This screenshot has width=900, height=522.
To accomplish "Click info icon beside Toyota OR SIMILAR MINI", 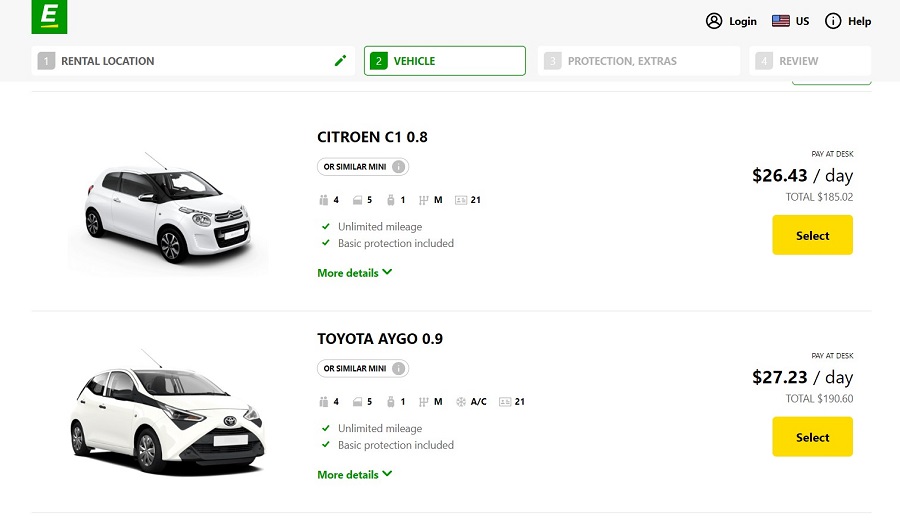I will (x=398, y=369).
